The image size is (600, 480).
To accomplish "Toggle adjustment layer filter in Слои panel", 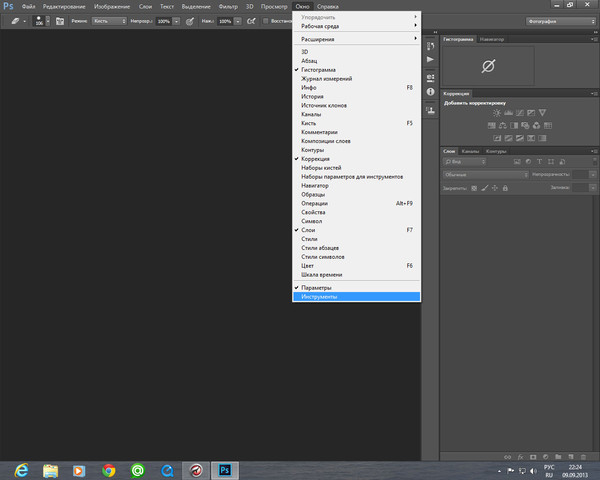I will click(x=528, y=162).
